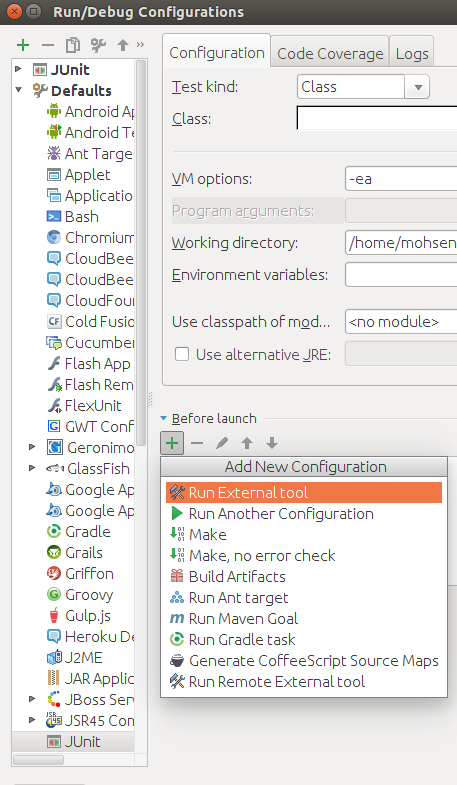Viewport: 457px width, 785px height.
Task: Select Build Artifacts option
Action: pos(304,577)
